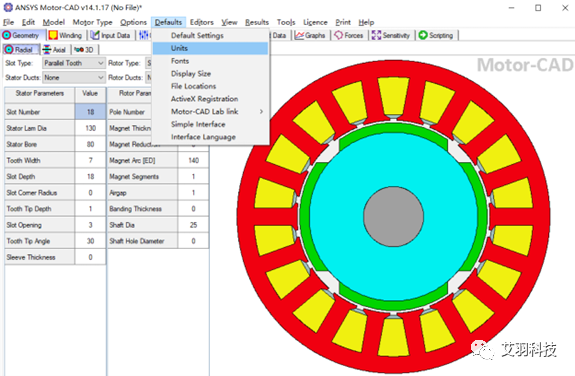Screen dimensions: 575x376
Task: Edit the Slot Number value field
Action: point(90,112)
